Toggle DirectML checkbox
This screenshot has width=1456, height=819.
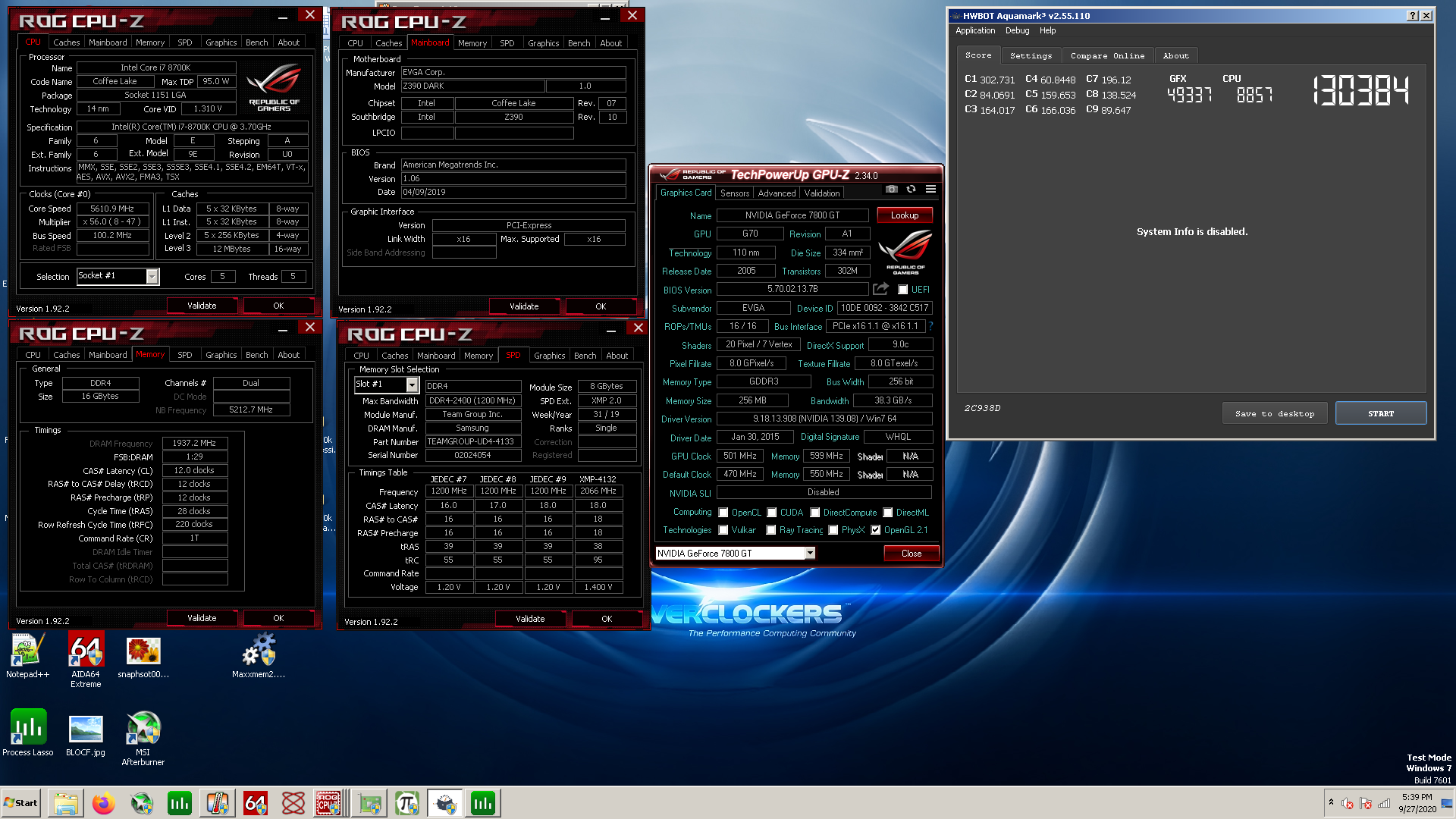pos(887,513)
